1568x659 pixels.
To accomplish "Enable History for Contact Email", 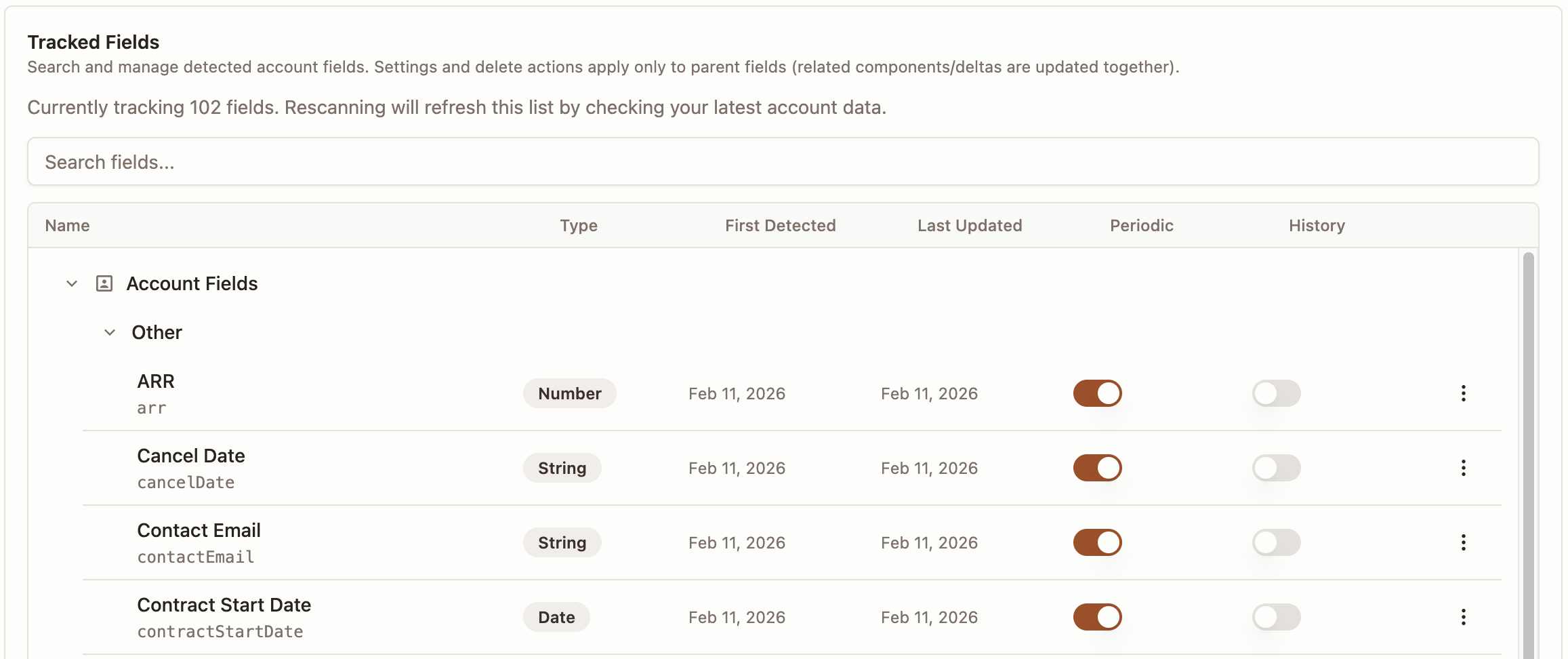I will tap(1277, 542).
